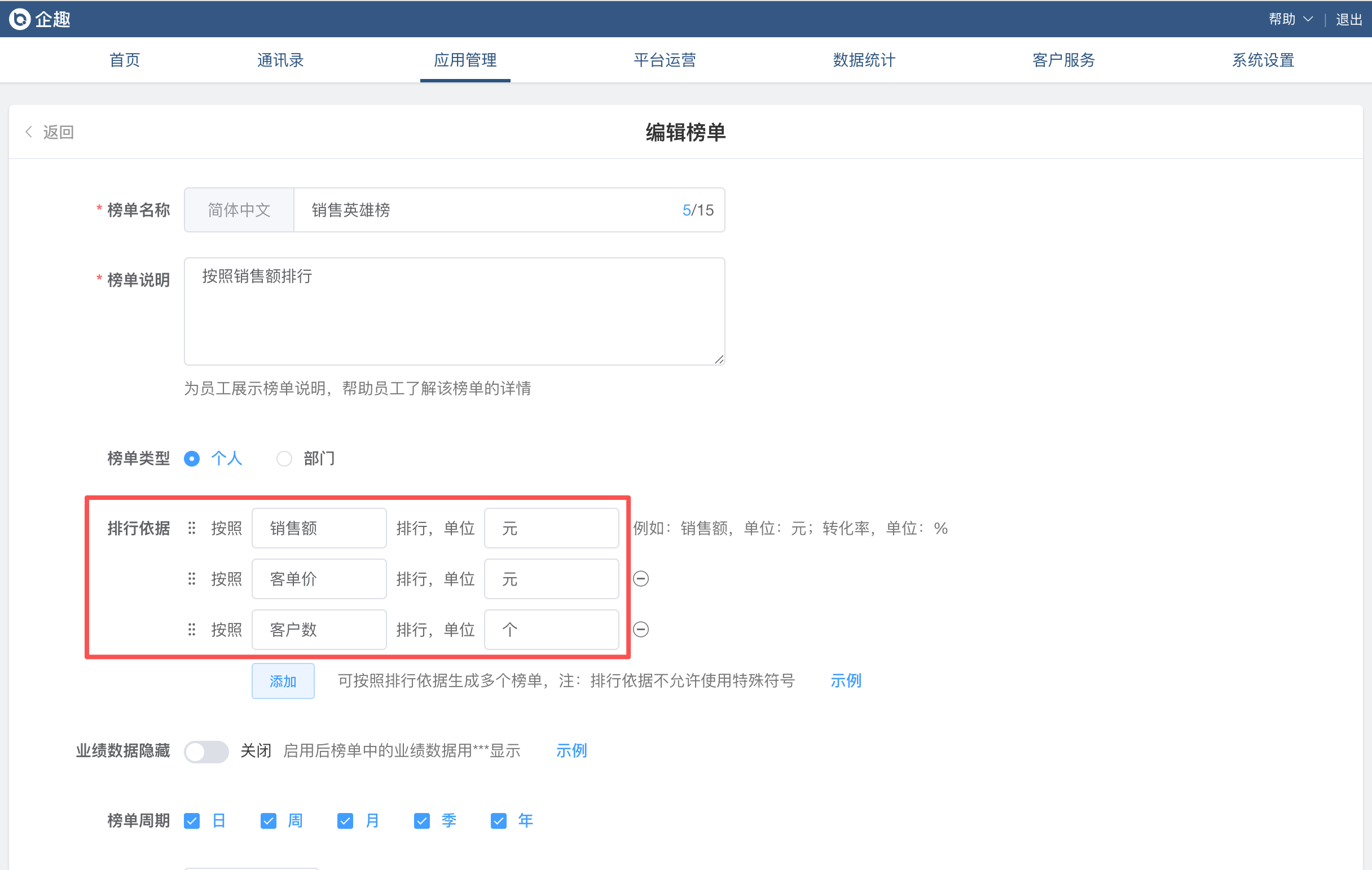Click the 客户数 ranking basis field

(319, 630)
